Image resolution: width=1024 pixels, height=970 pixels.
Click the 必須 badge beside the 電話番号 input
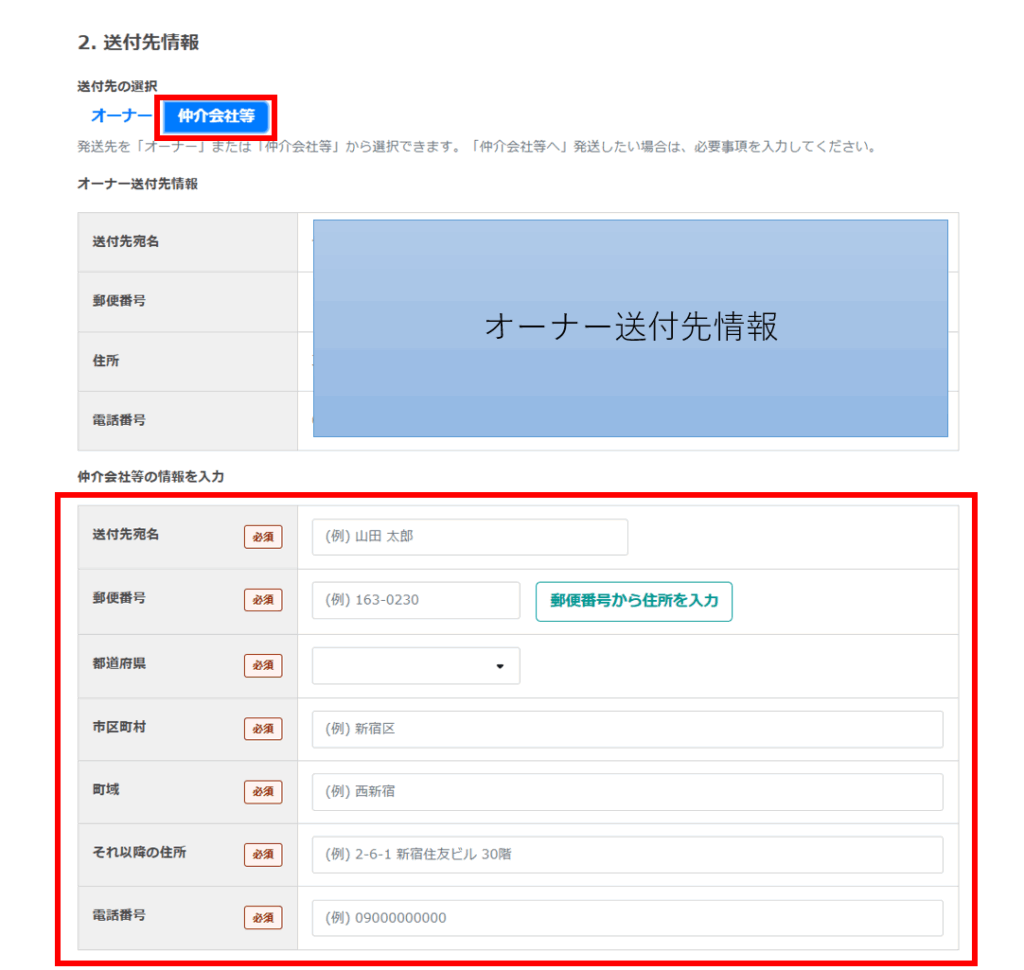click(x=263, y=918)
